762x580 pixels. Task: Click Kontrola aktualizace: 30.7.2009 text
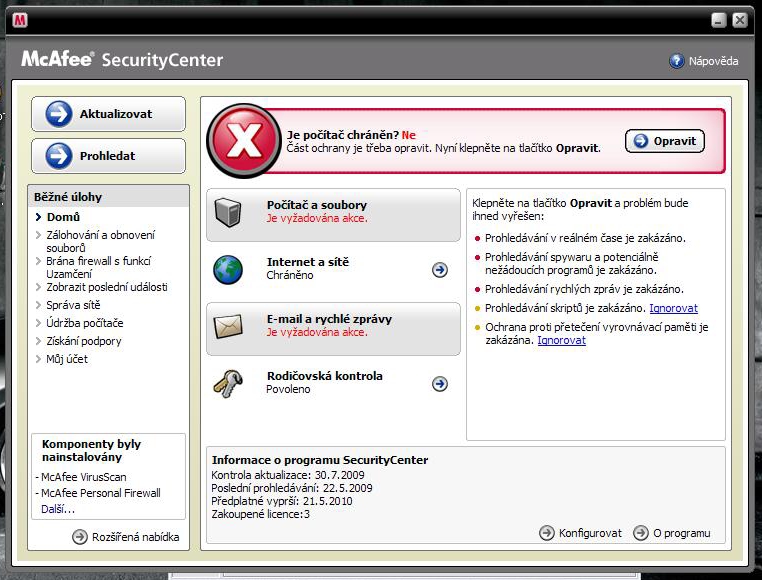click(288, 475)
